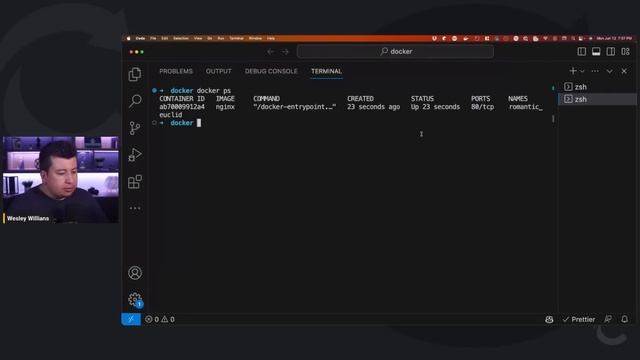Open the Help menu in menu bar

pos(271,38)
